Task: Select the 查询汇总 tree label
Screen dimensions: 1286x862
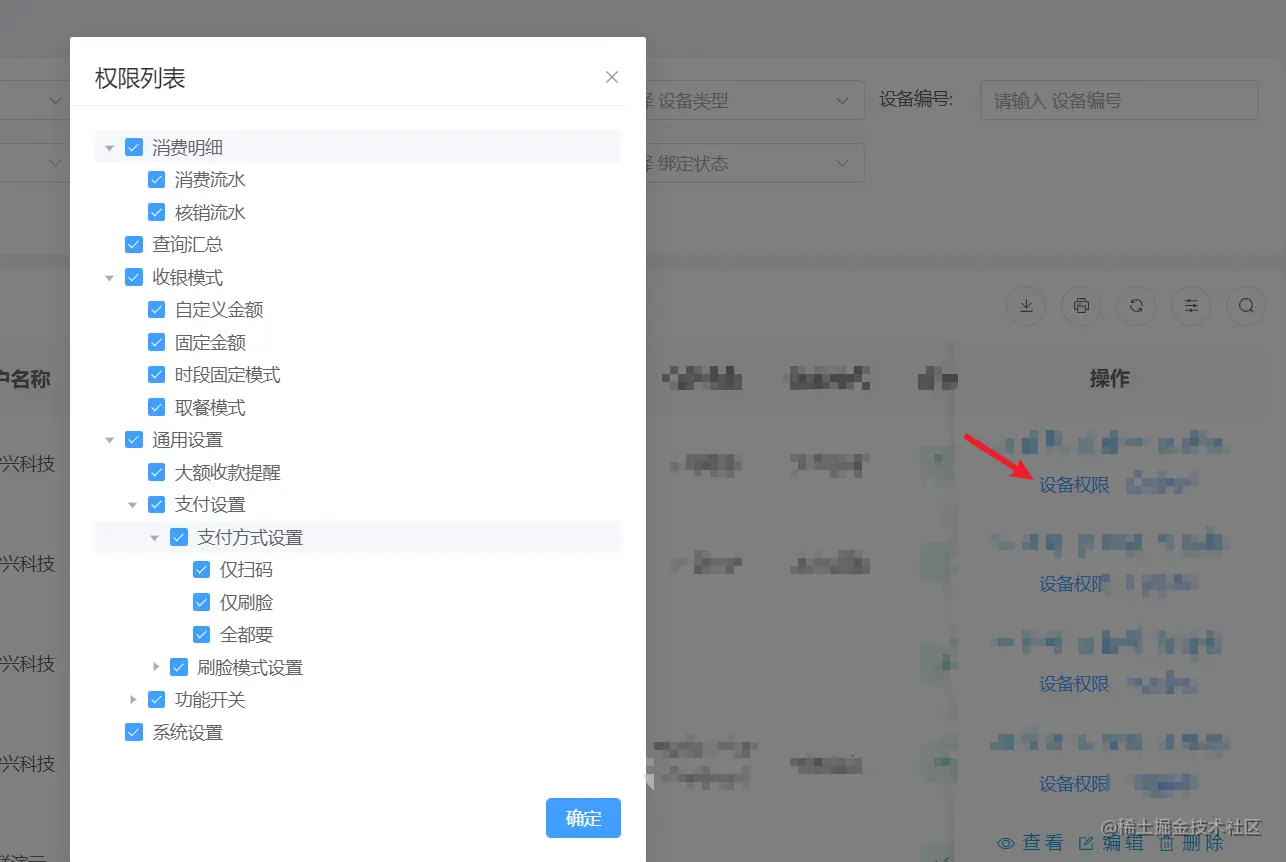Action: click(x=187, y=244)
